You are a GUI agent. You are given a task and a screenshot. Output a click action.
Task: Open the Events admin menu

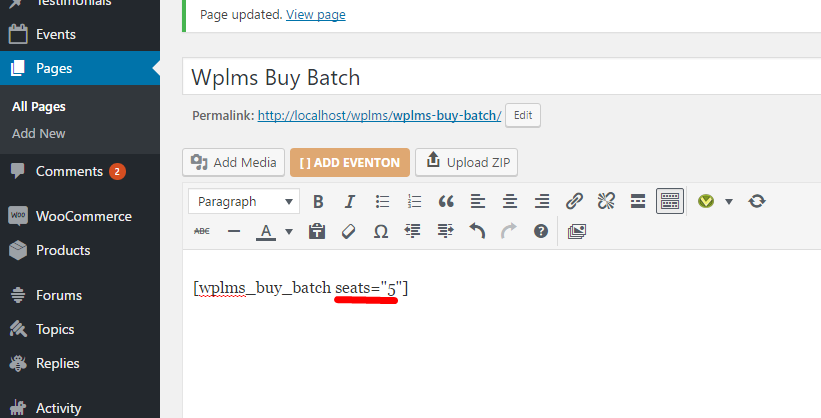[80, 35]
